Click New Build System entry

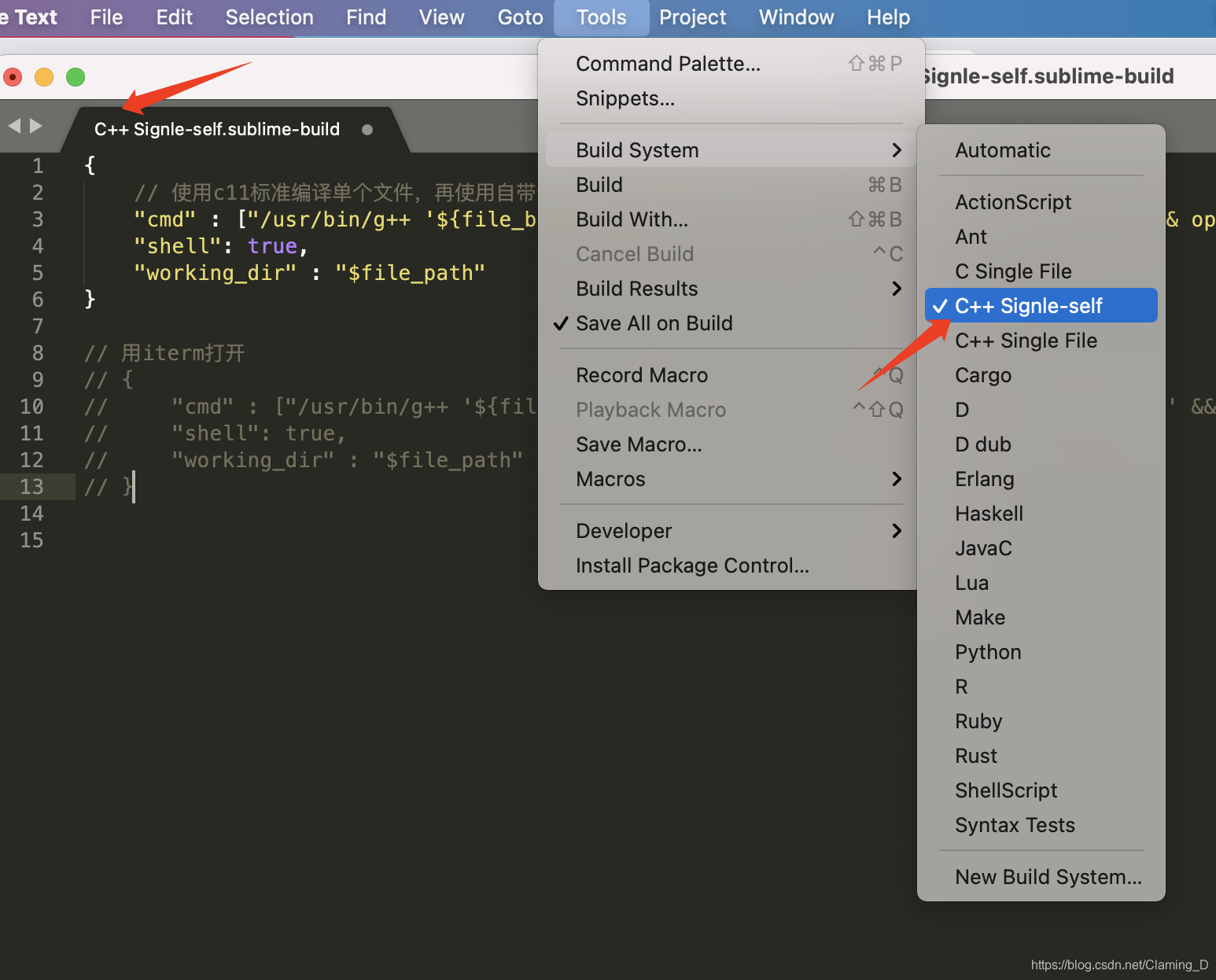pos(1041,877)
